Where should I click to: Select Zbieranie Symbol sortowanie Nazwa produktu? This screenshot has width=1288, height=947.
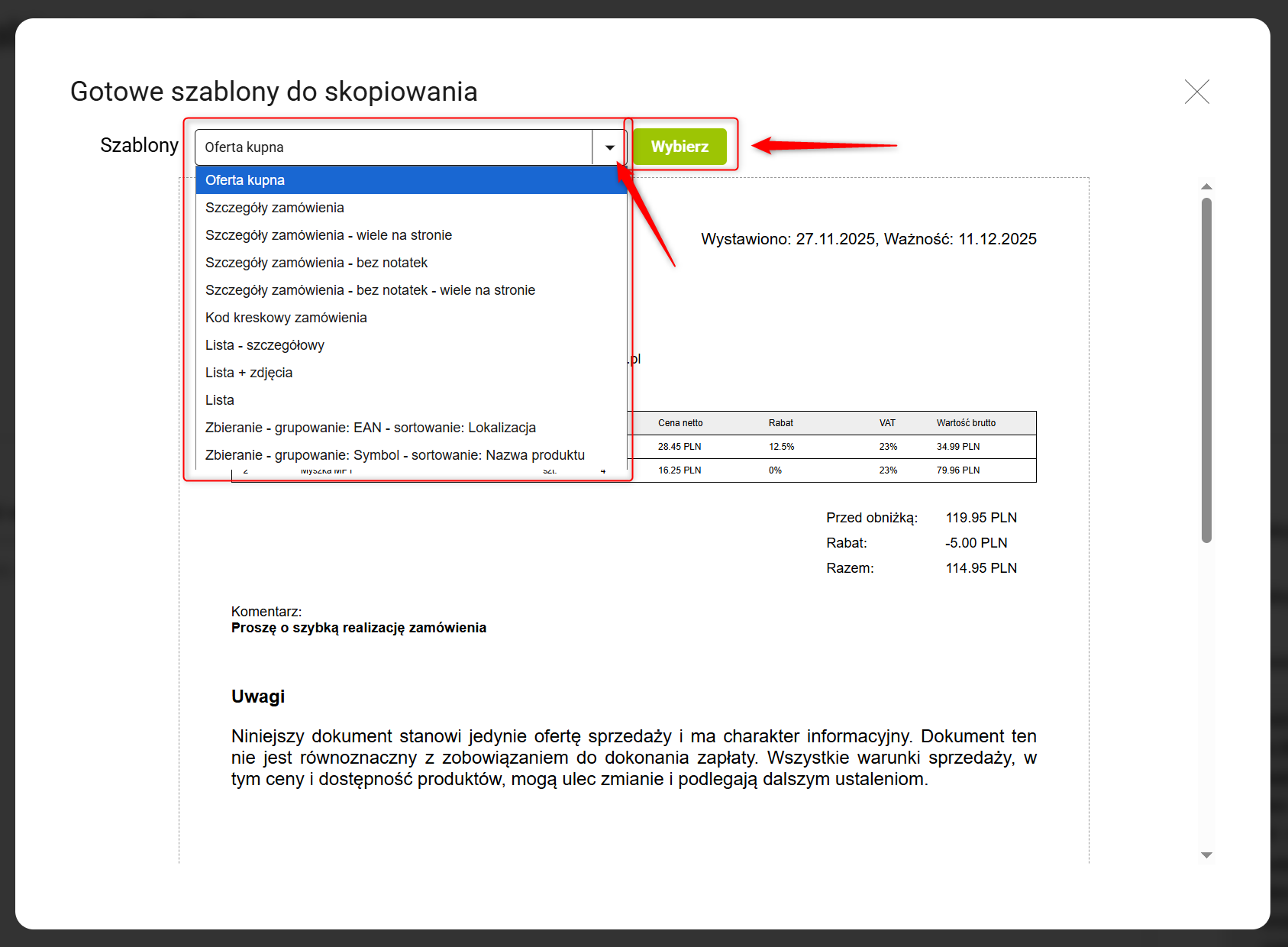(395, 455)
